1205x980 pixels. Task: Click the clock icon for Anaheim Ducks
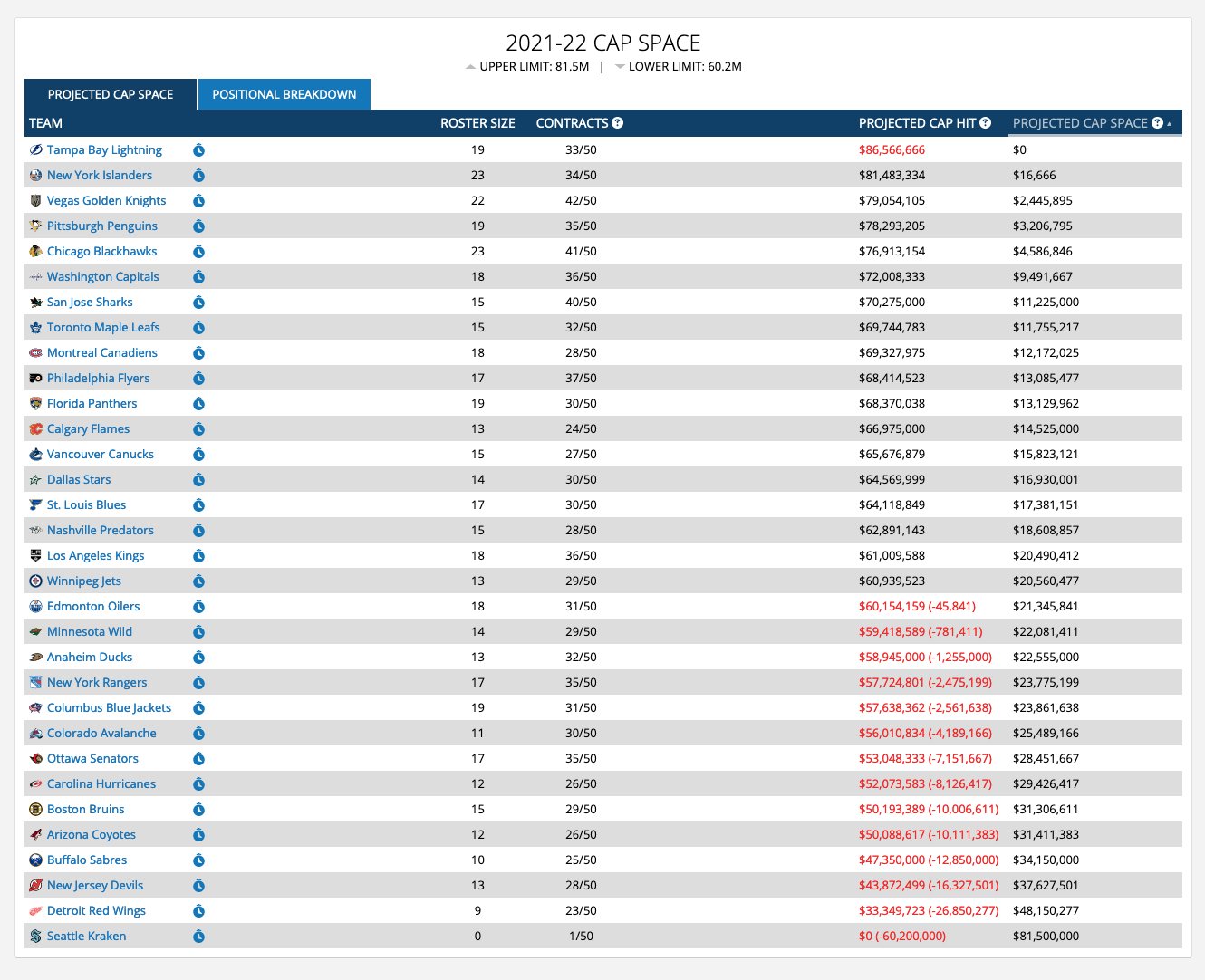[198, 658]
